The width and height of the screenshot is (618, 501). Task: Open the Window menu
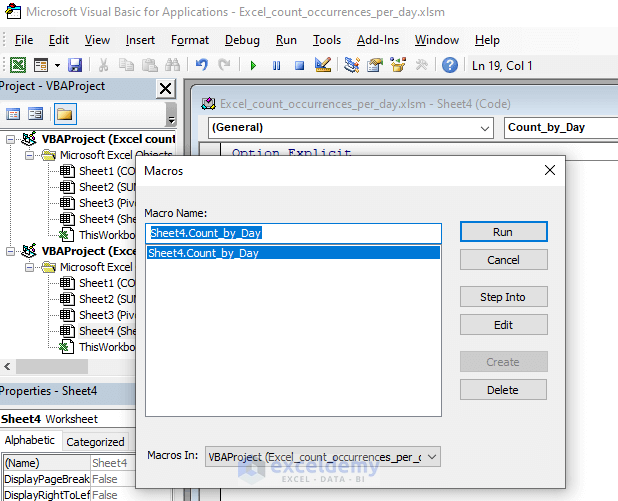[x=437, y=40]
